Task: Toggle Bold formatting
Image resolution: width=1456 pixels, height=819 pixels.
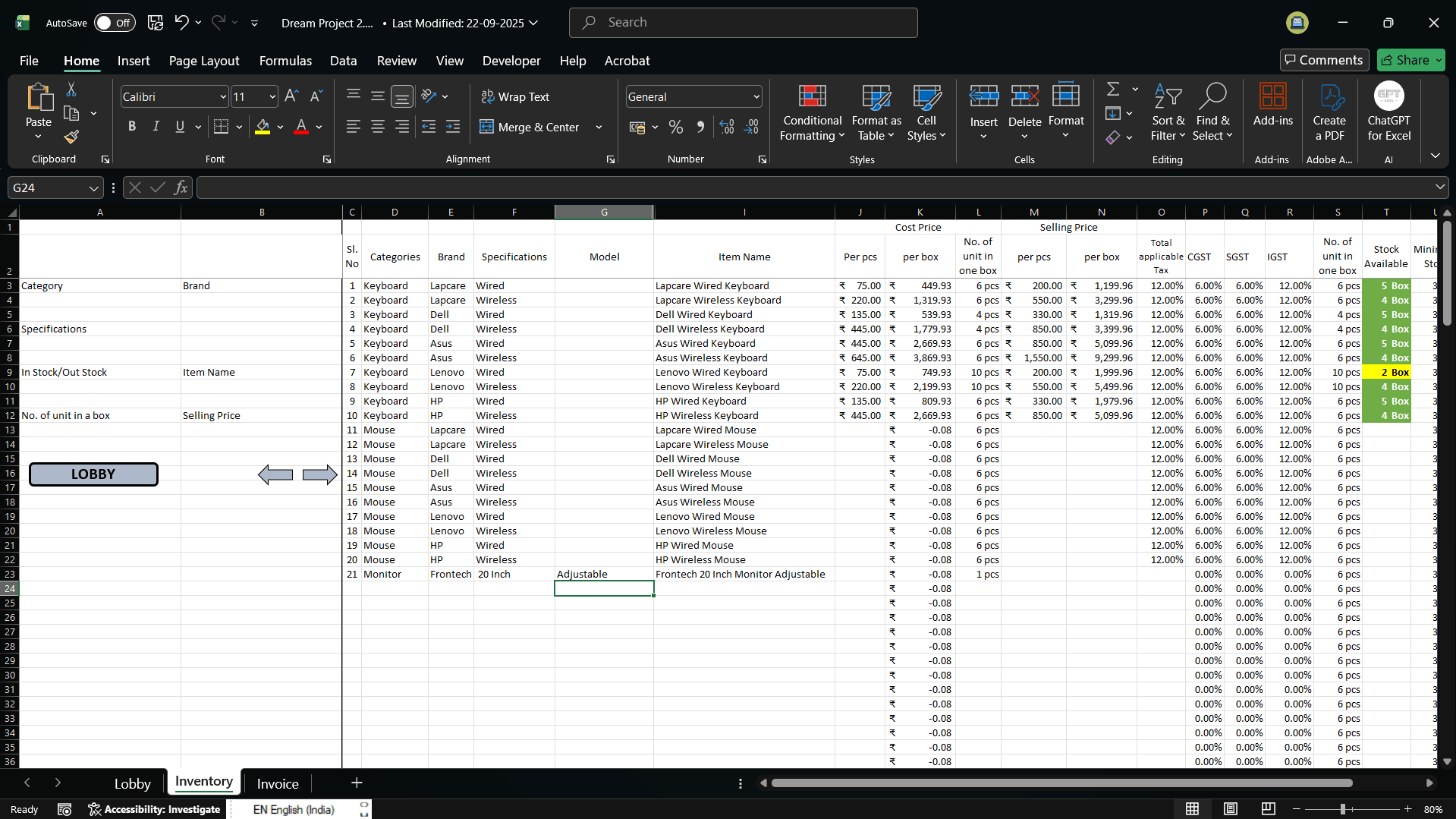Action: tap(132, 127)
